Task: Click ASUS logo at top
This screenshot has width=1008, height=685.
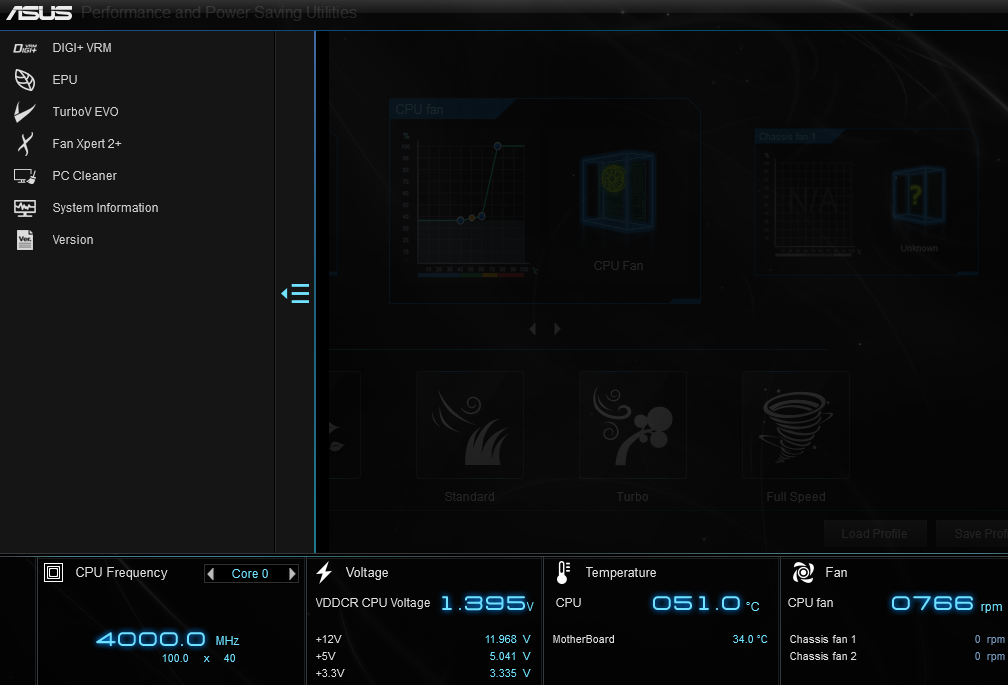Action: [x=40, y=13]
